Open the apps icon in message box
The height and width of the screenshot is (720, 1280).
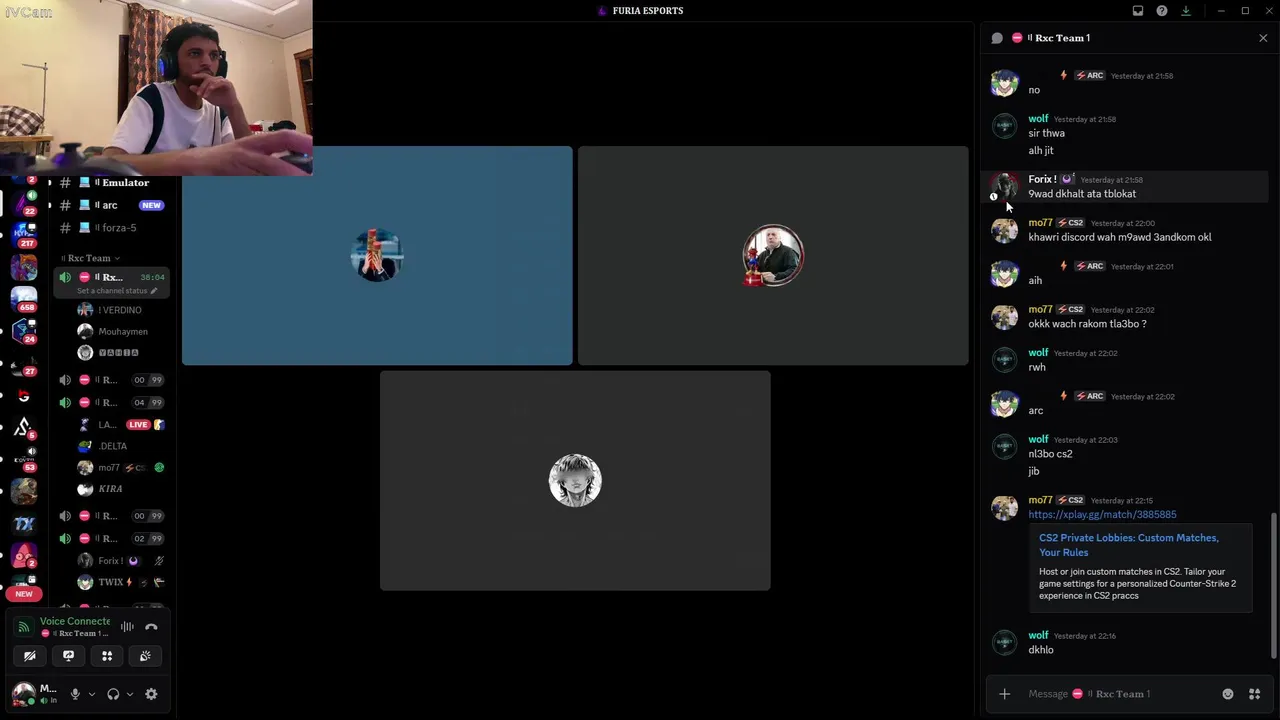click(x=1254, y=694)
